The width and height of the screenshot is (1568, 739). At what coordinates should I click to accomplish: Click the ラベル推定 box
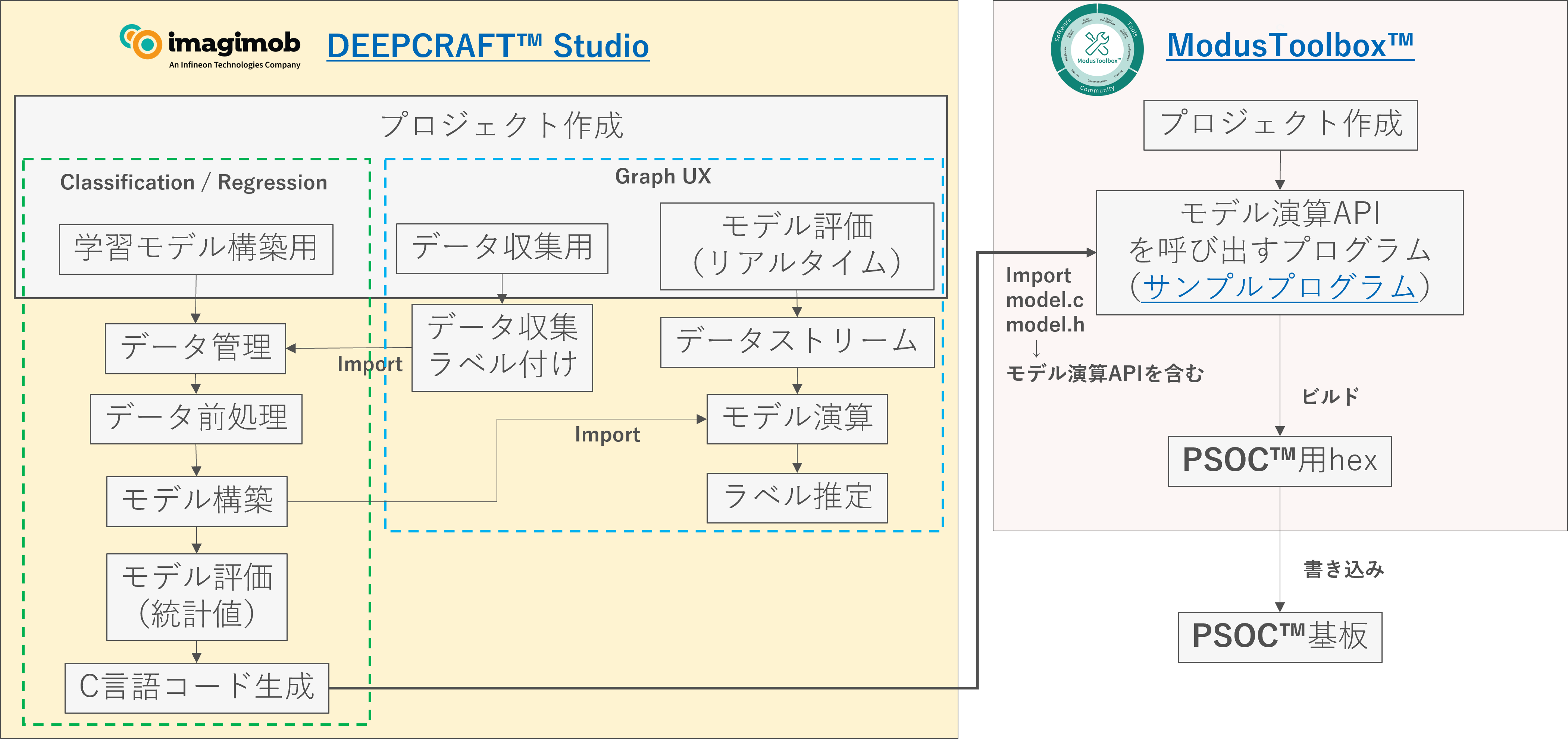(797, 497)
